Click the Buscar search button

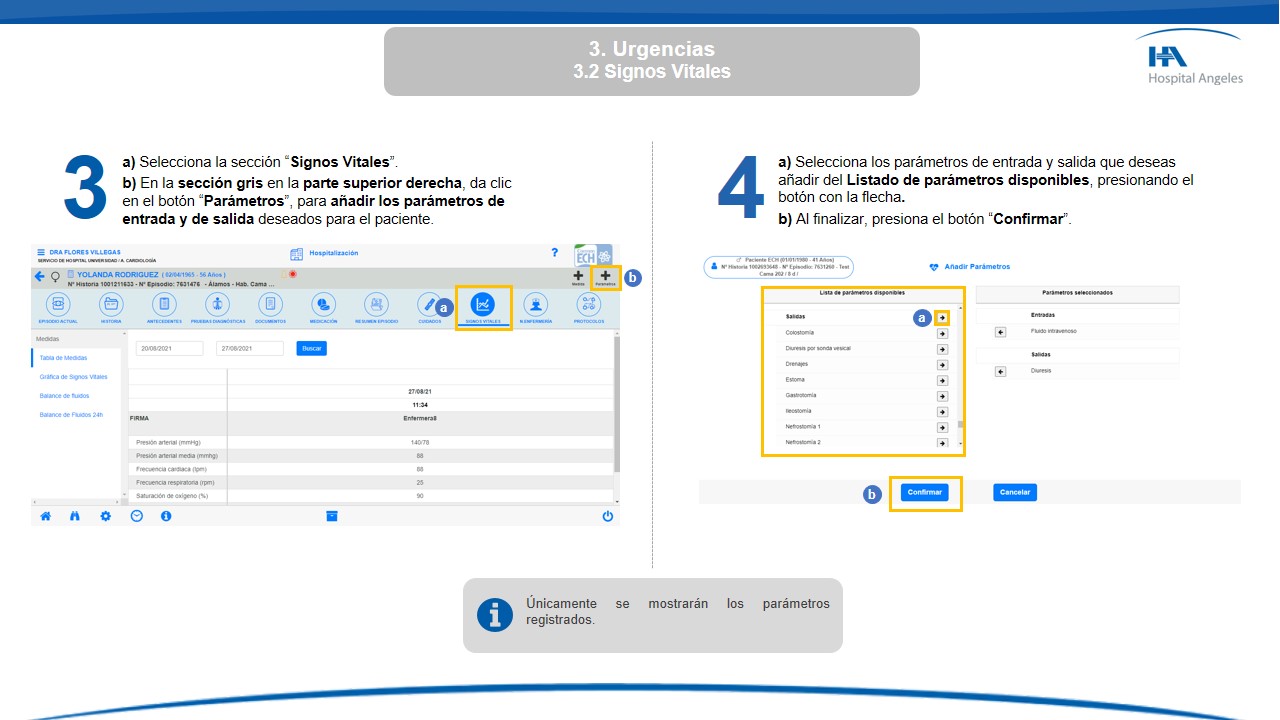312,348
